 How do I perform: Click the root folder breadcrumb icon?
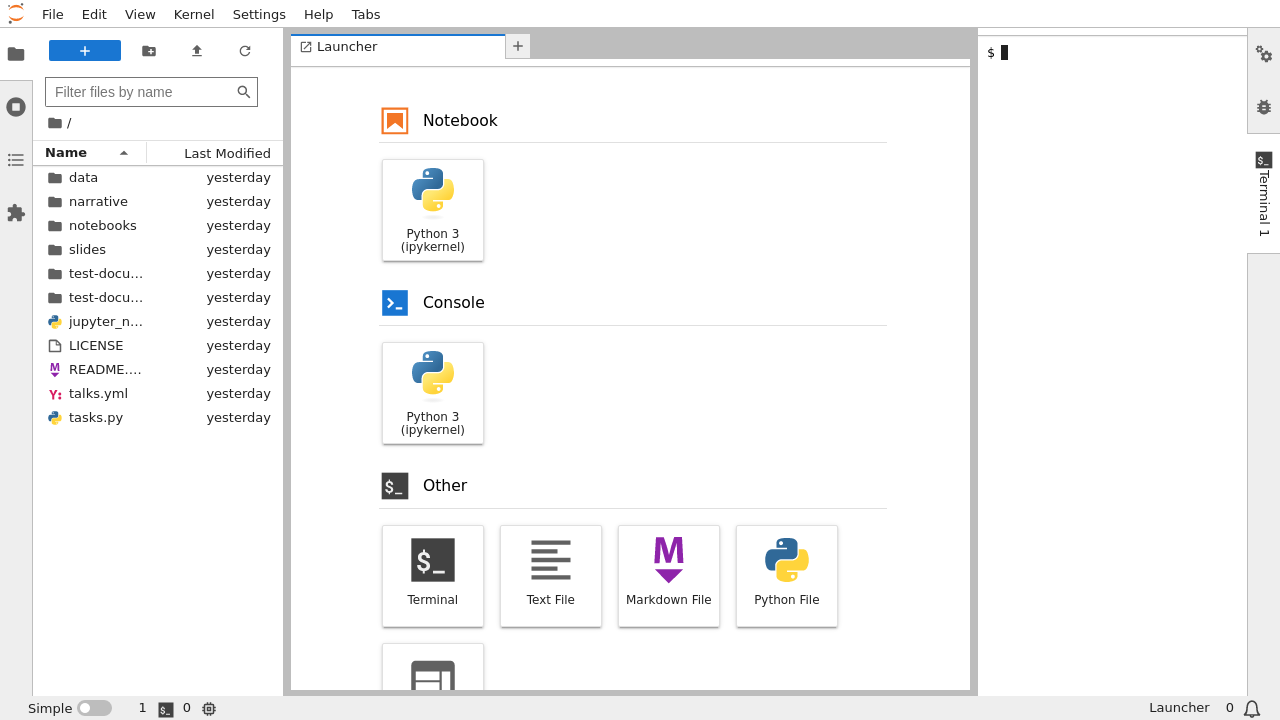[x=55, y=123]
